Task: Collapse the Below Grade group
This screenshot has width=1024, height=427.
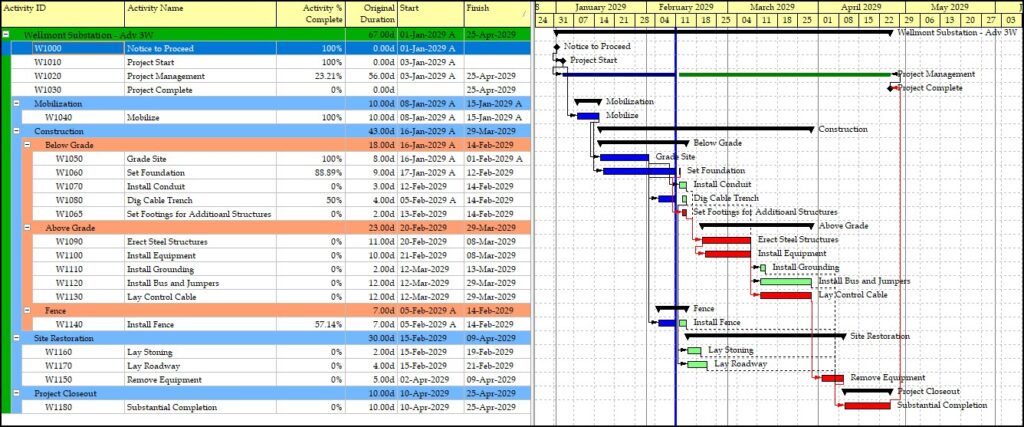Action: coord(28,145)
